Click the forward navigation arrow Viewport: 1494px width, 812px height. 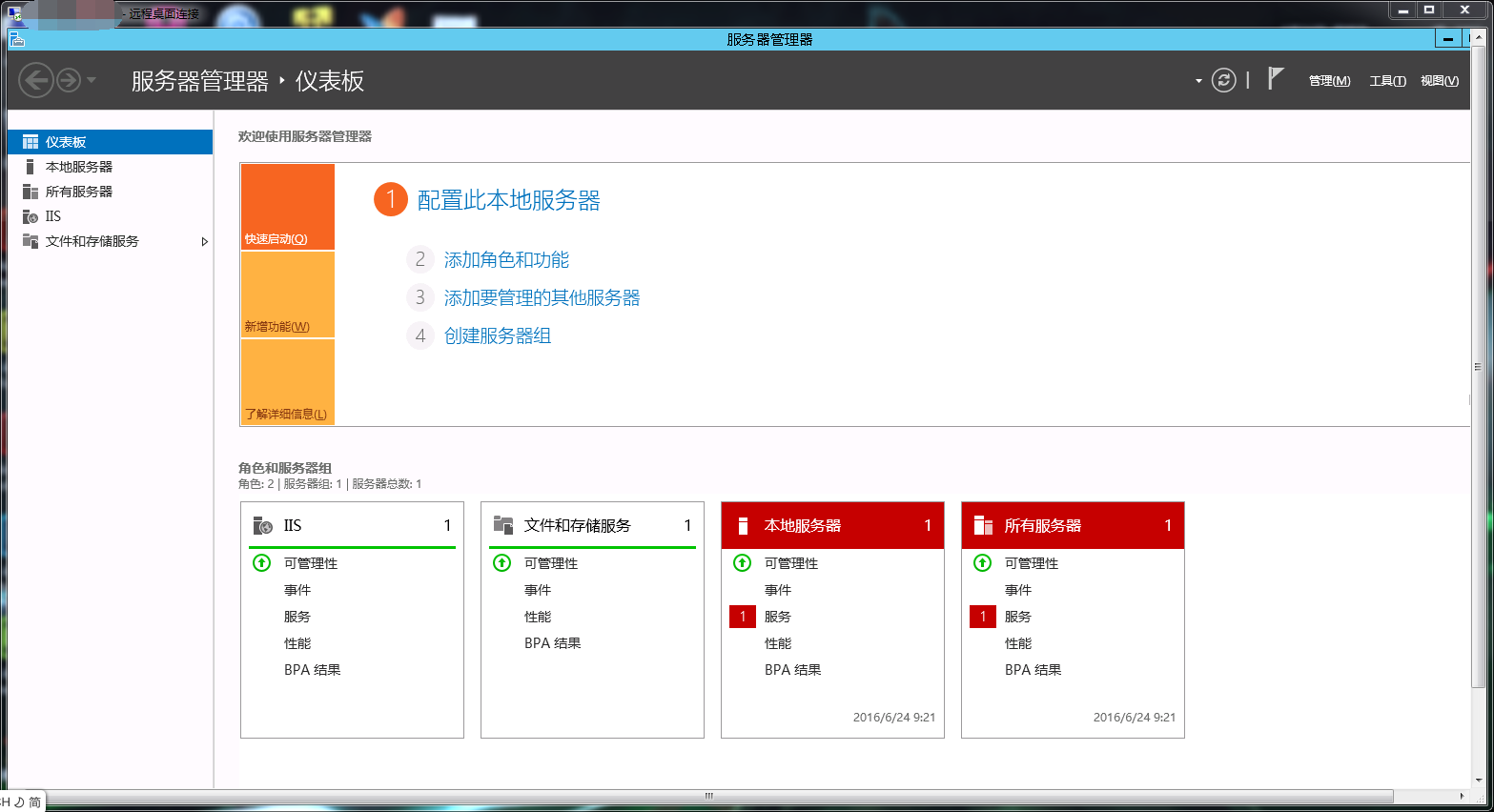pyautogui.click(x=69, y=80)
